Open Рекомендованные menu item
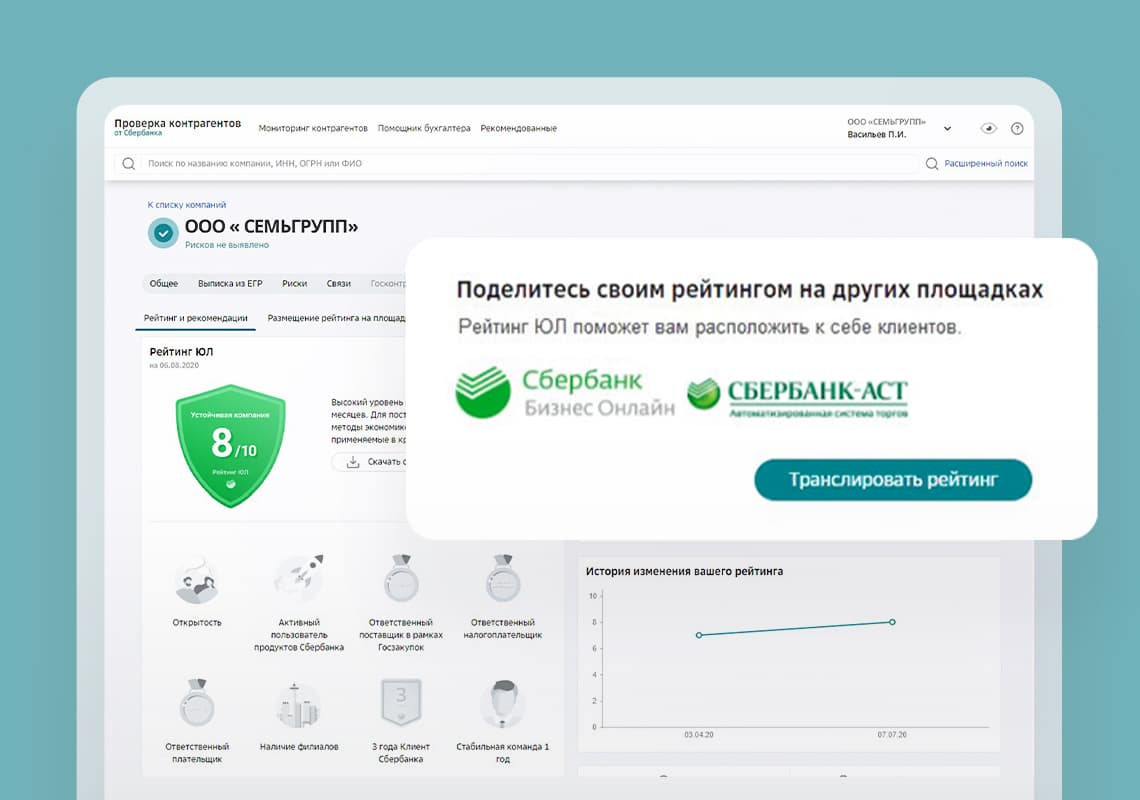Viewport: 1140px width, 800px height. pyautogui.click(x=518, y=129)
